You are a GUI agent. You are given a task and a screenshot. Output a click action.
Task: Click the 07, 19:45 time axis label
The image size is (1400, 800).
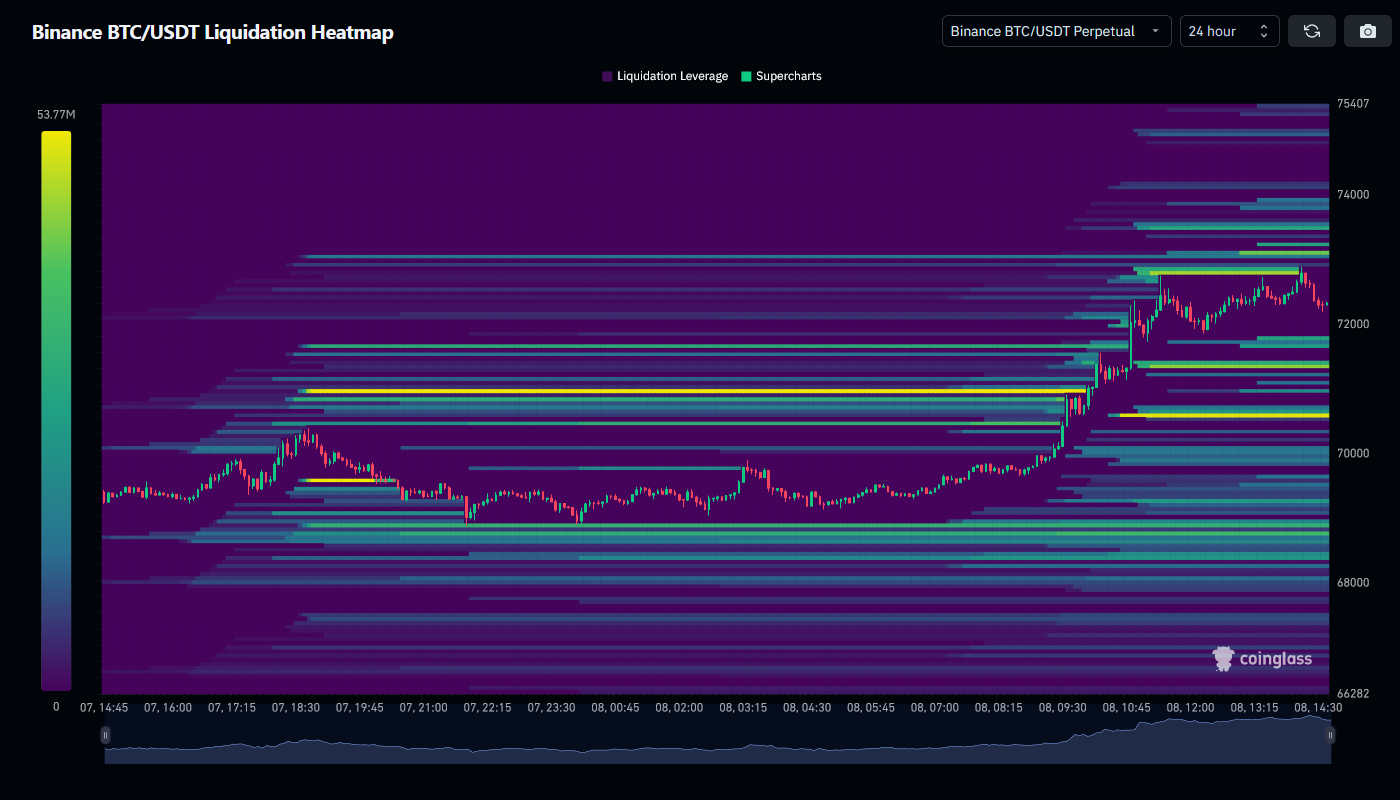[360, 707]
